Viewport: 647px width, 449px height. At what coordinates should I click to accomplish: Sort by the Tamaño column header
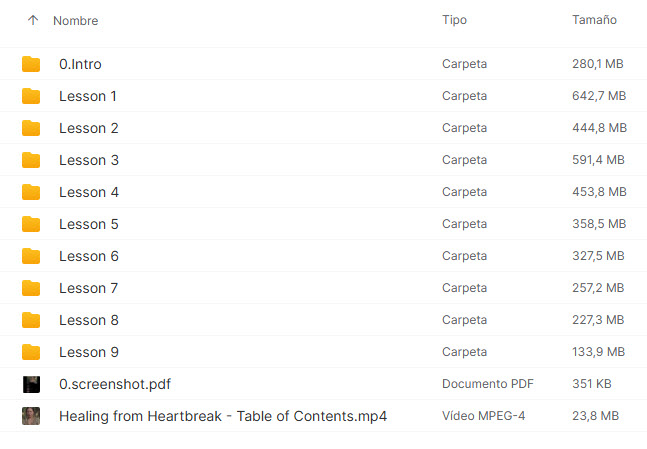tap(594, 20)
